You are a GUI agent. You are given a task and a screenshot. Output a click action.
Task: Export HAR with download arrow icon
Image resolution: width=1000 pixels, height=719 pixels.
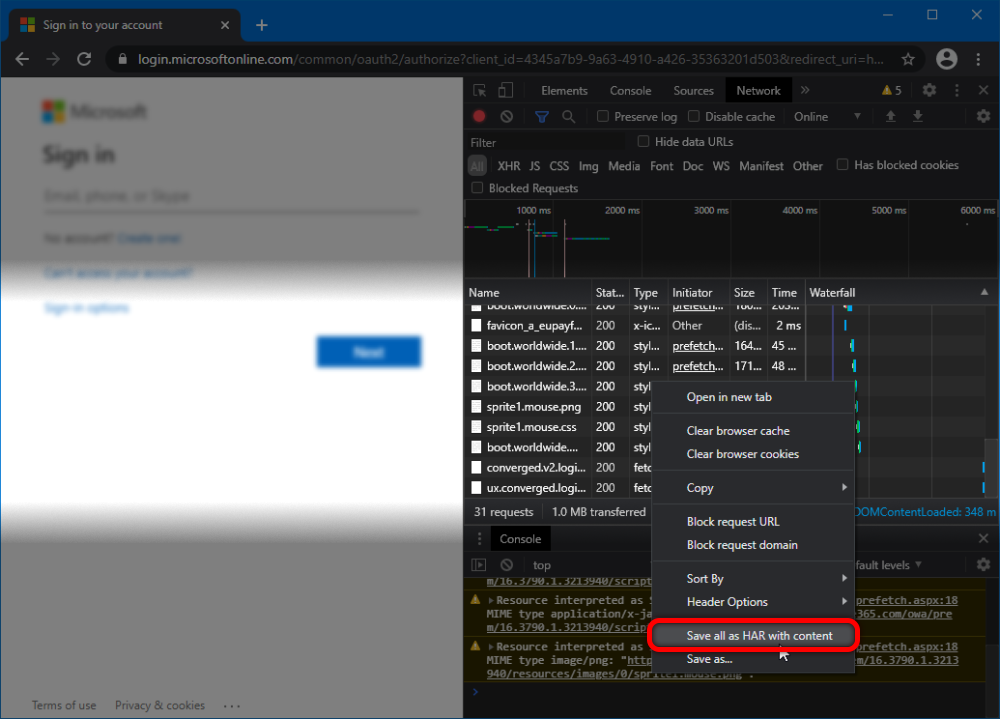click(x=918, y=116)
